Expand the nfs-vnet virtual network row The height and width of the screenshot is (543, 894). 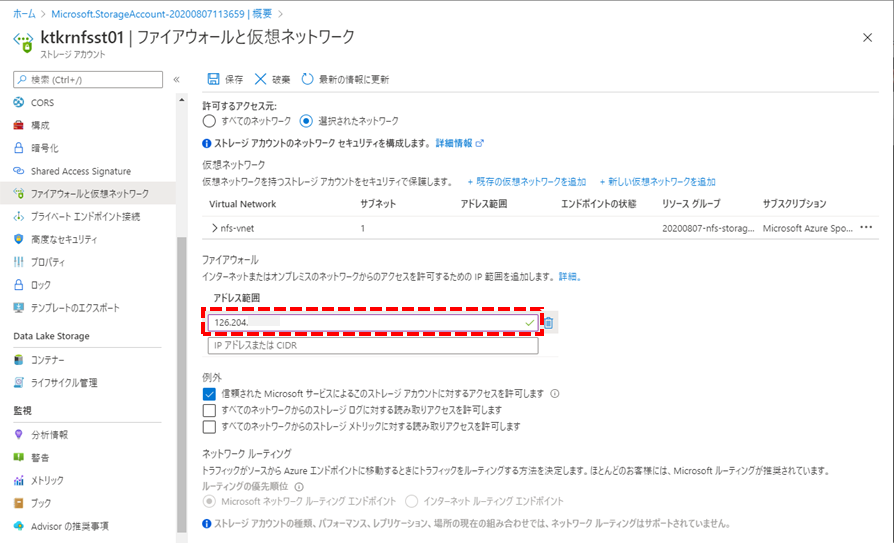(214, 228)
